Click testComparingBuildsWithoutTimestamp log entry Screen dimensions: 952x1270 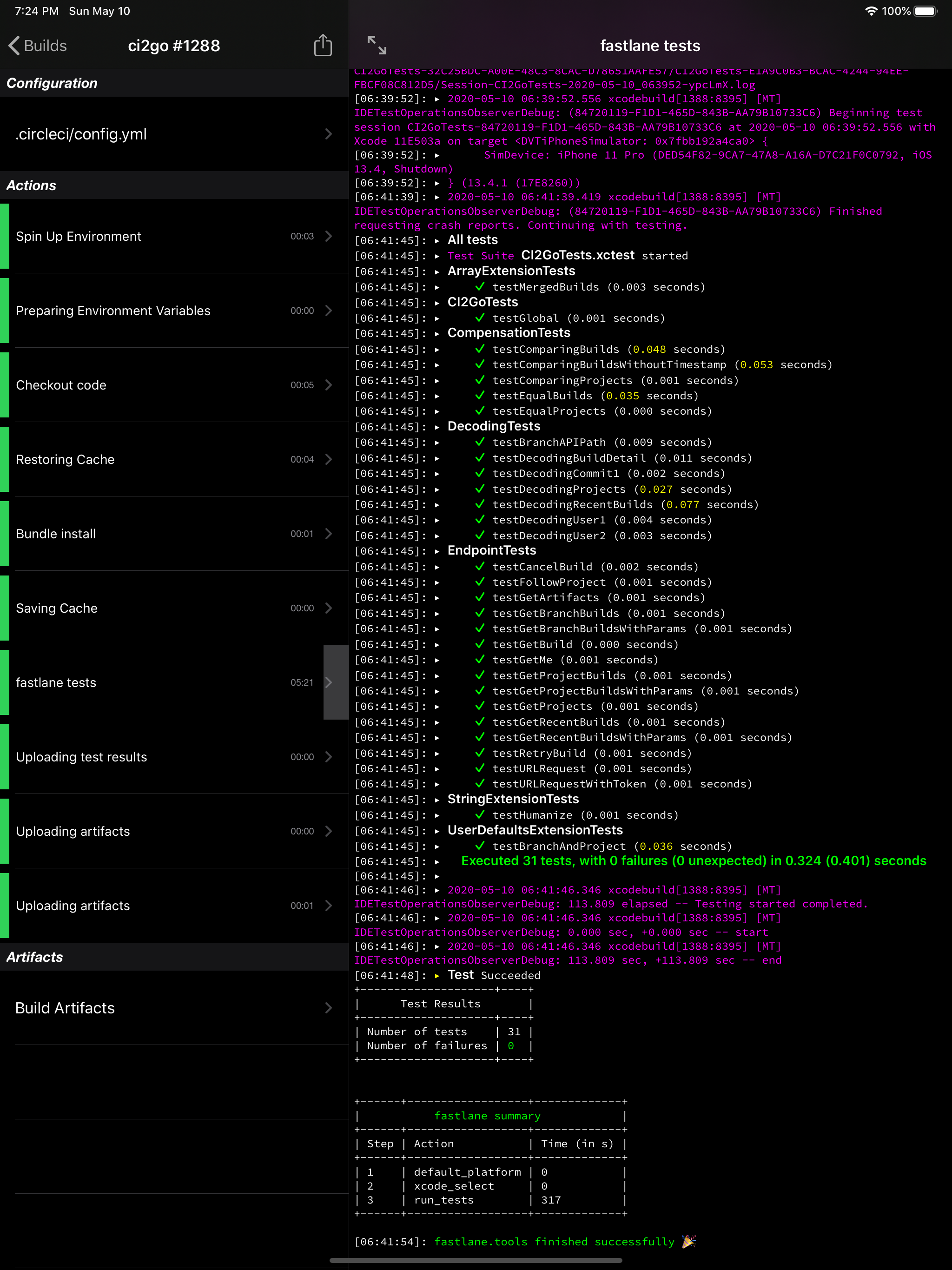click(662, 364)
